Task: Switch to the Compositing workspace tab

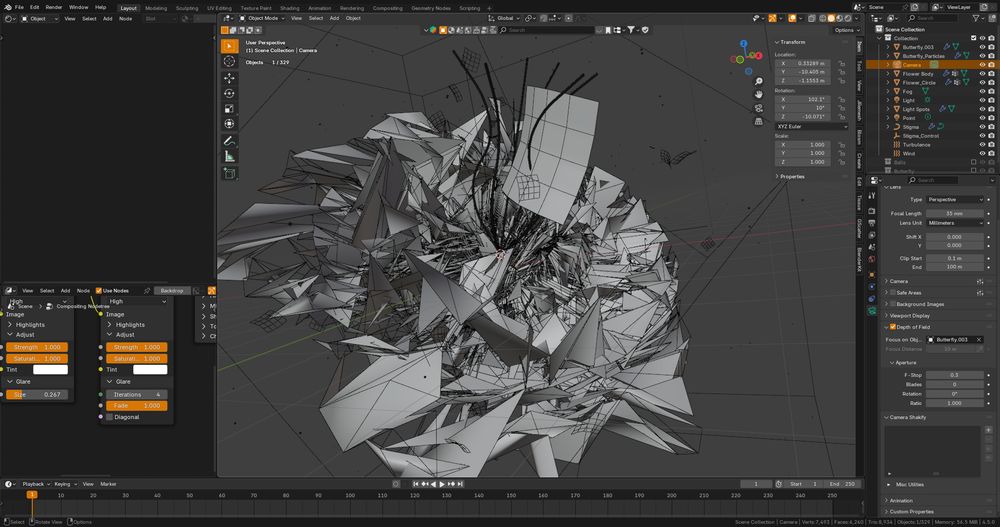Action: coord(388,8)
